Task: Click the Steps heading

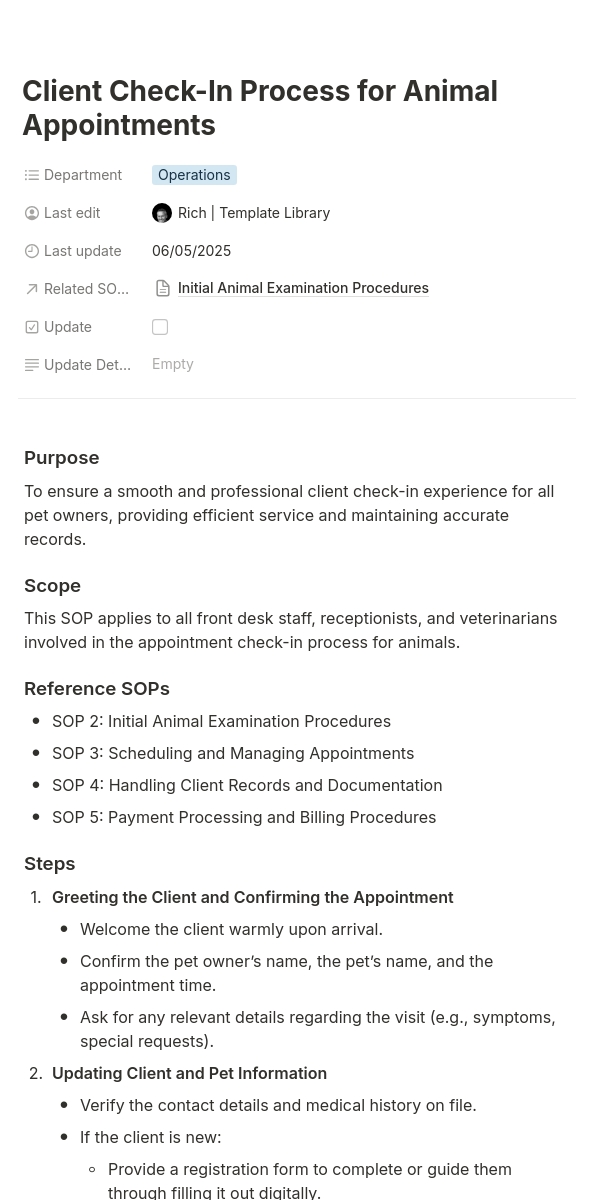Action: 50,864
